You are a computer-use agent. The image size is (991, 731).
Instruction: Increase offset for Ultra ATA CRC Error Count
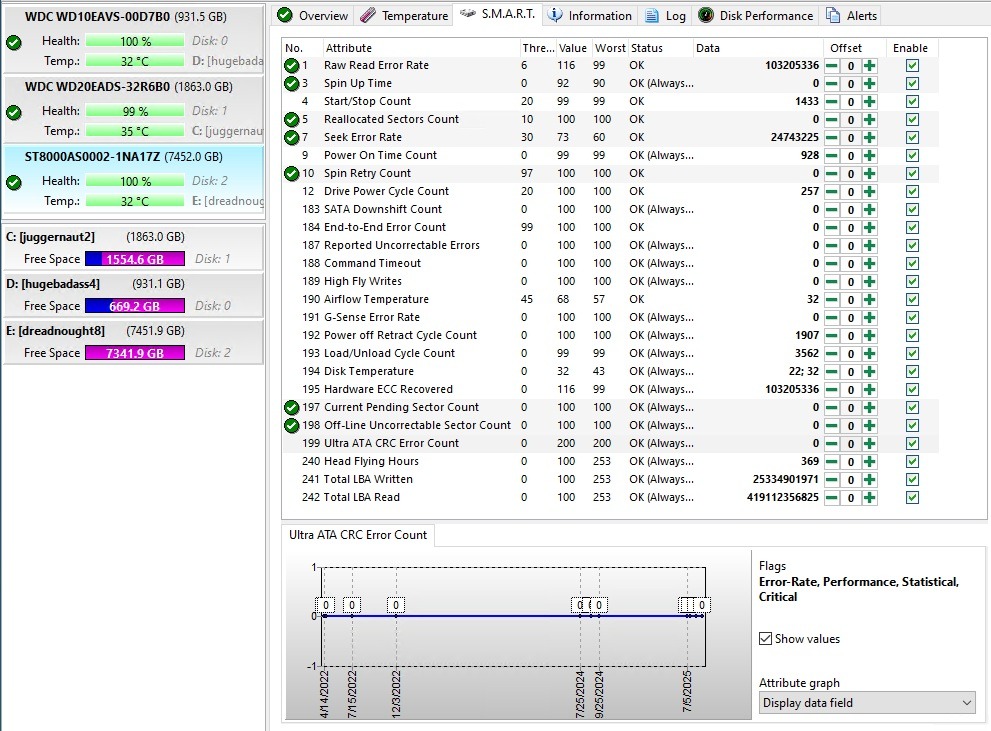pos(870,444)
